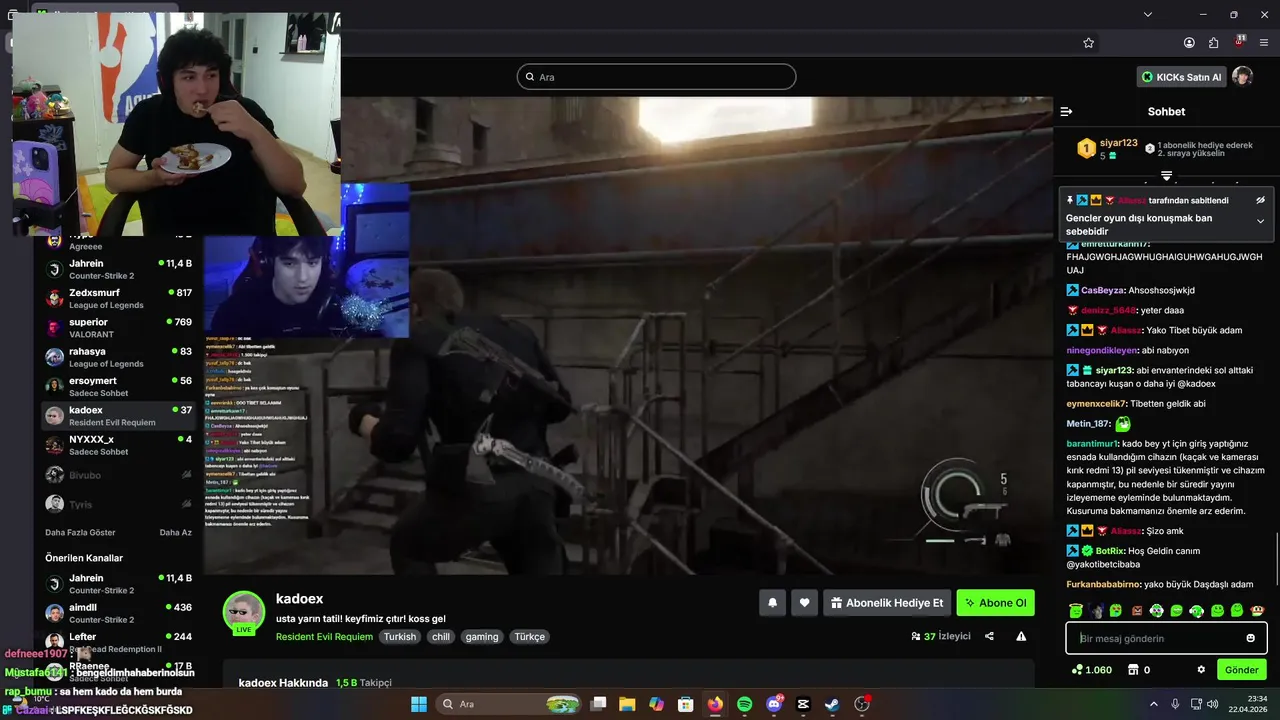
Task: Click the monkey emote in quick emotes
Action: click(1257, 610)
